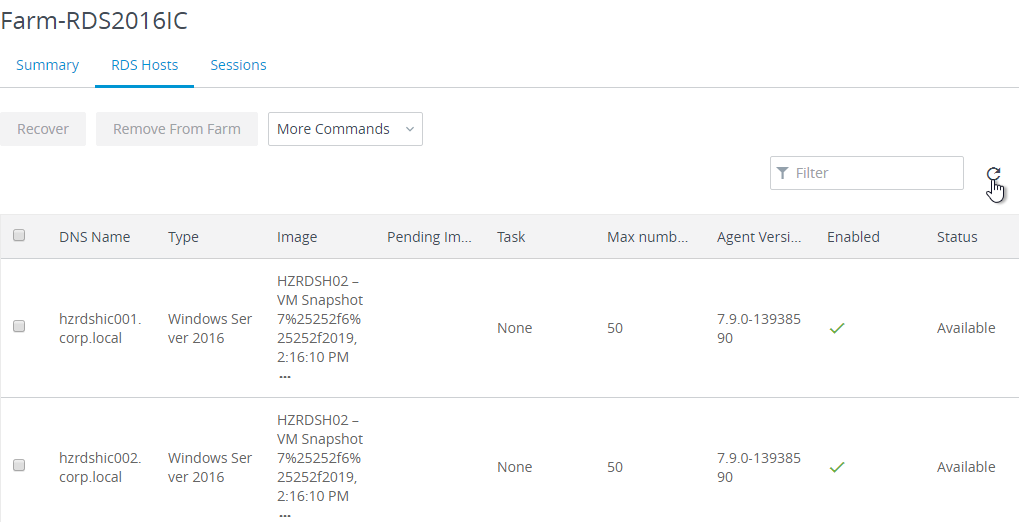Screen dimensions: 1019x522
Task: Expand image text ellipsis for hzrdshic001
Action: click(x=285, y=376)
